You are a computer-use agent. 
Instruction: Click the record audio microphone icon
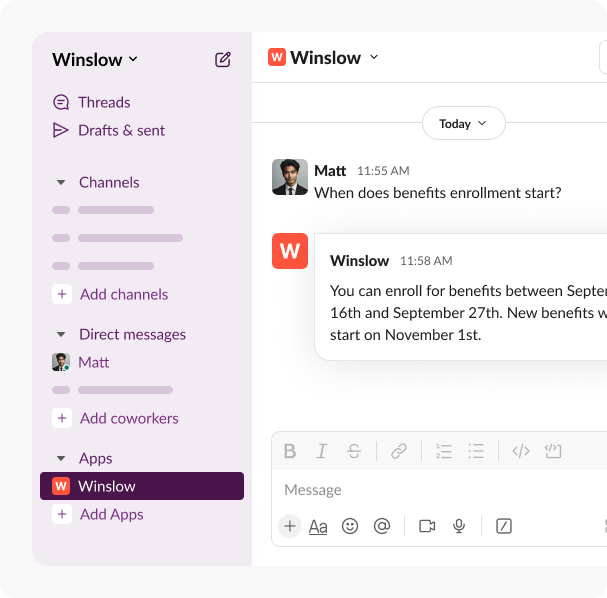(459, 526)
